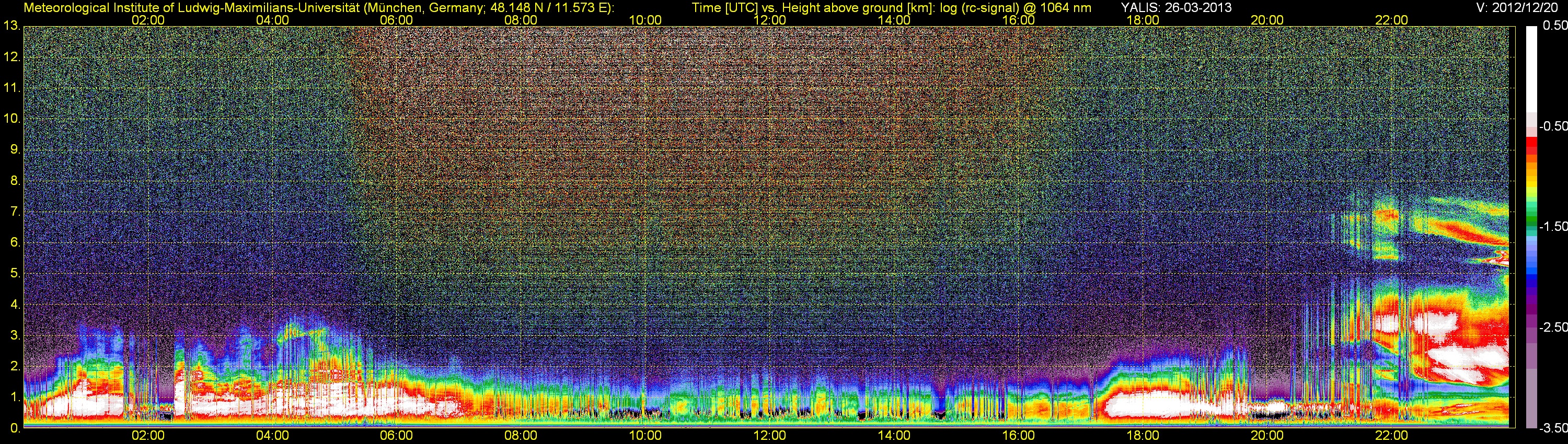Click the 08:00 label on the bottom time axis
The width and height of the screenshot is (1568, 444).
coord(521,436)
